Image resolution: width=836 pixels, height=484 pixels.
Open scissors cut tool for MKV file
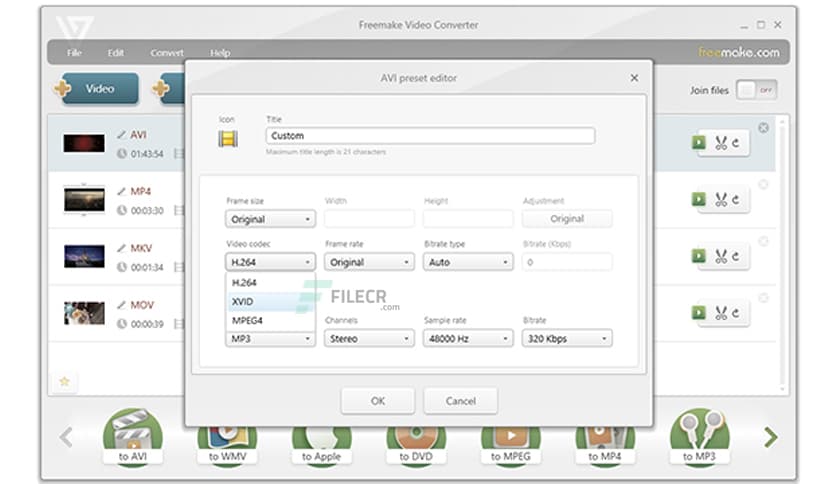[x=721, y=256]
